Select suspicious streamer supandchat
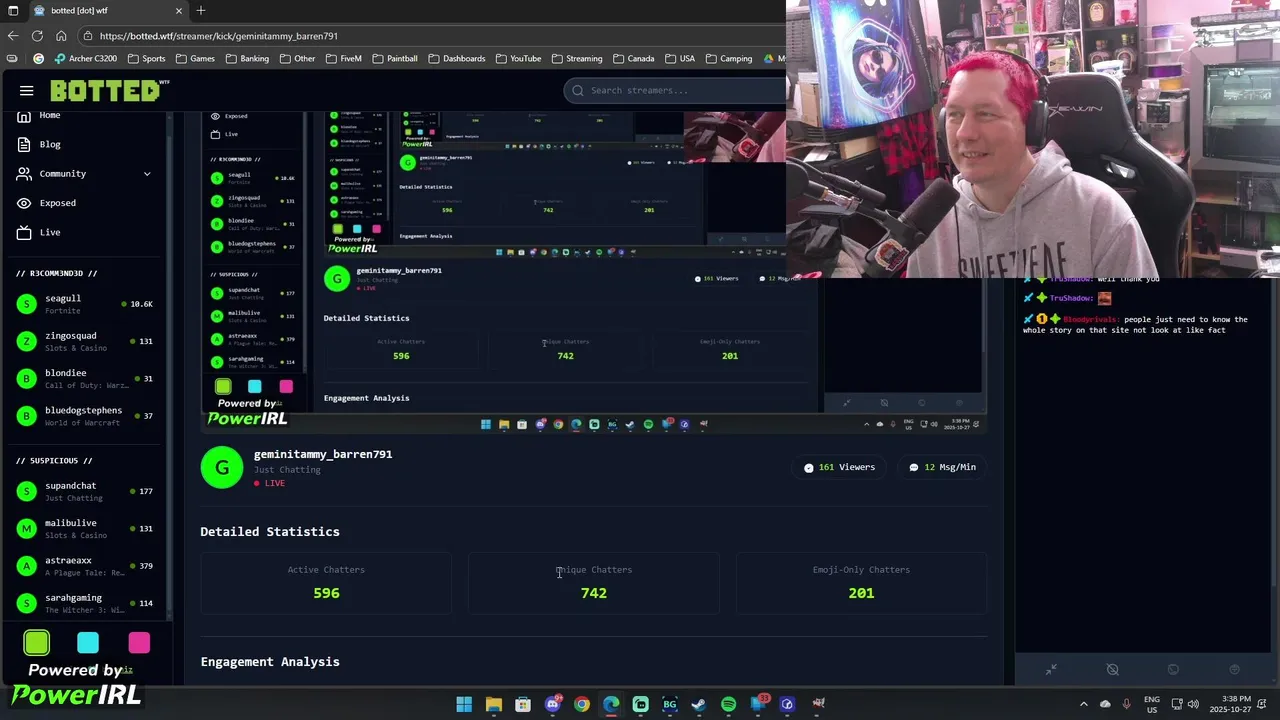 85,491
